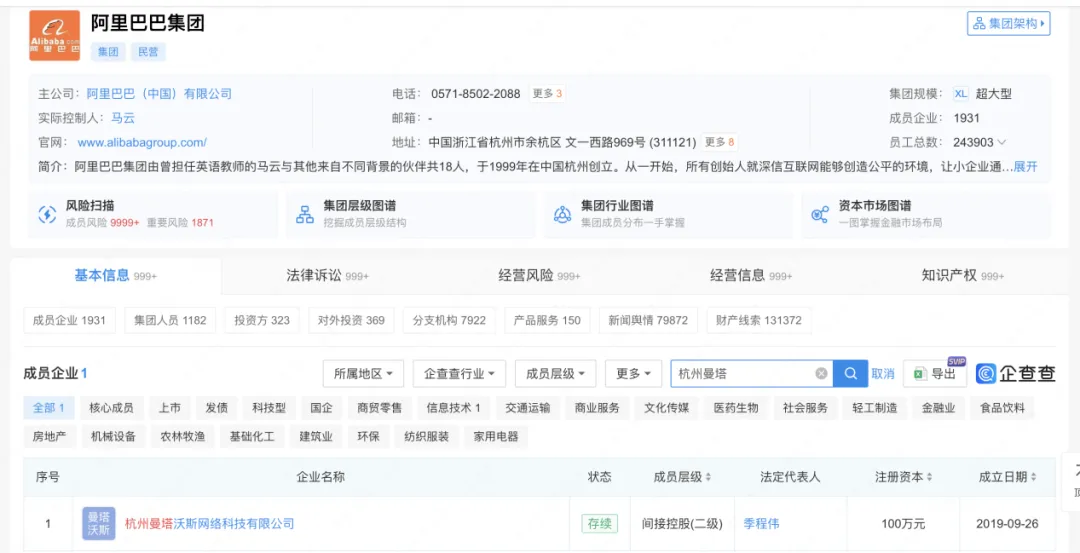The image size is (1080, 553).
Task: Open the 成员层级 filter dropdown
Action: tap(556, 373)
